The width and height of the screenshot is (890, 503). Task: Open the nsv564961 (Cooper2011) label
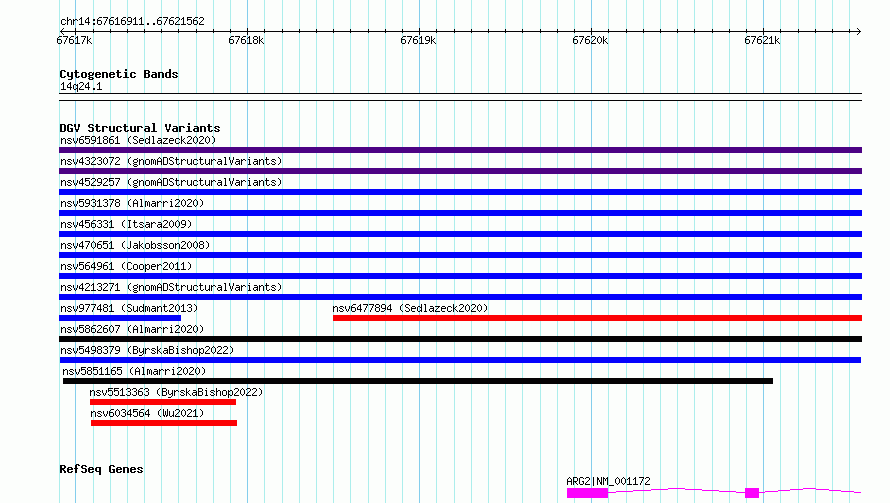(x=126, y=266)
